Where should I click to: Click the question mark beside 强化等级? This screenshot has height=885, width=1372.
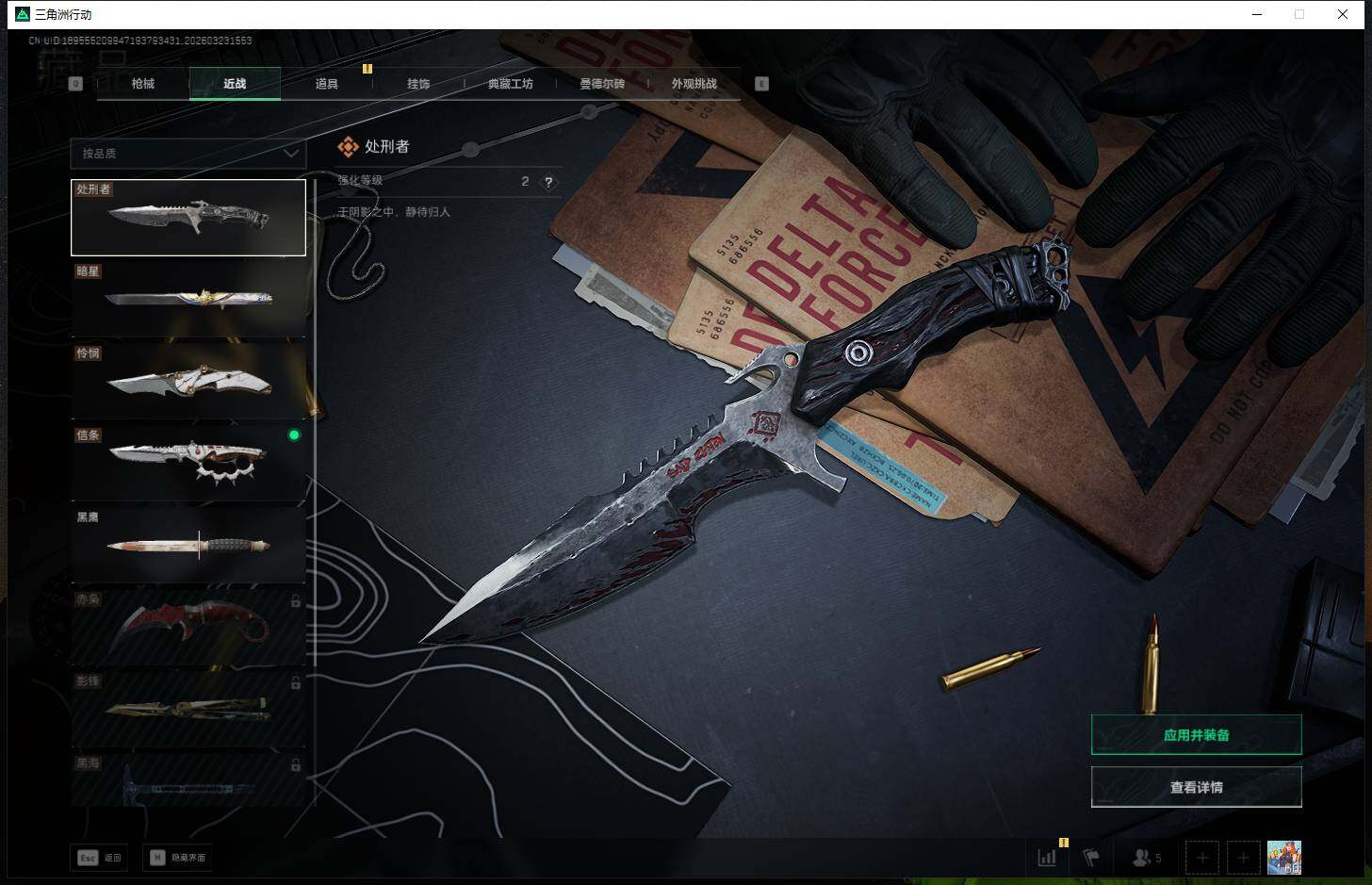point(548,182)
